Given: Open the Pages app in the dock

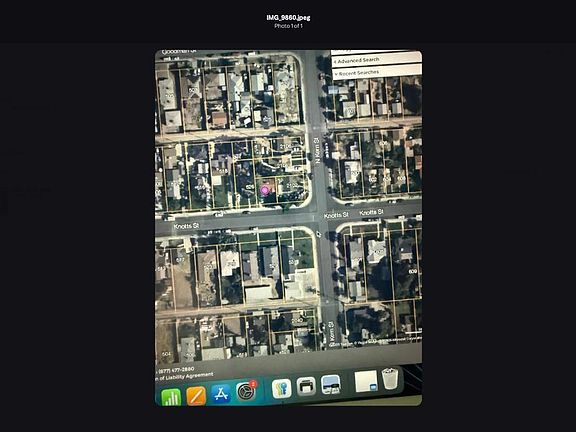Looking at the screenshot, I should coord(196,396).
